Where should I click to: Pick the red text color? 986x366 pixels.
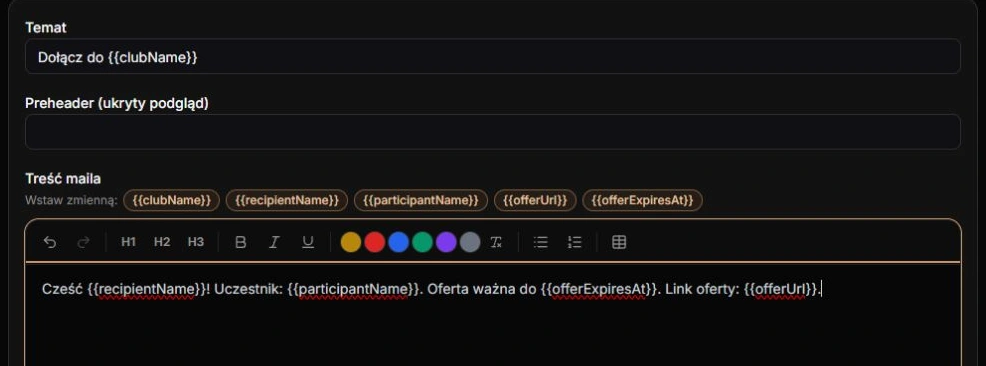click(375, 242)
